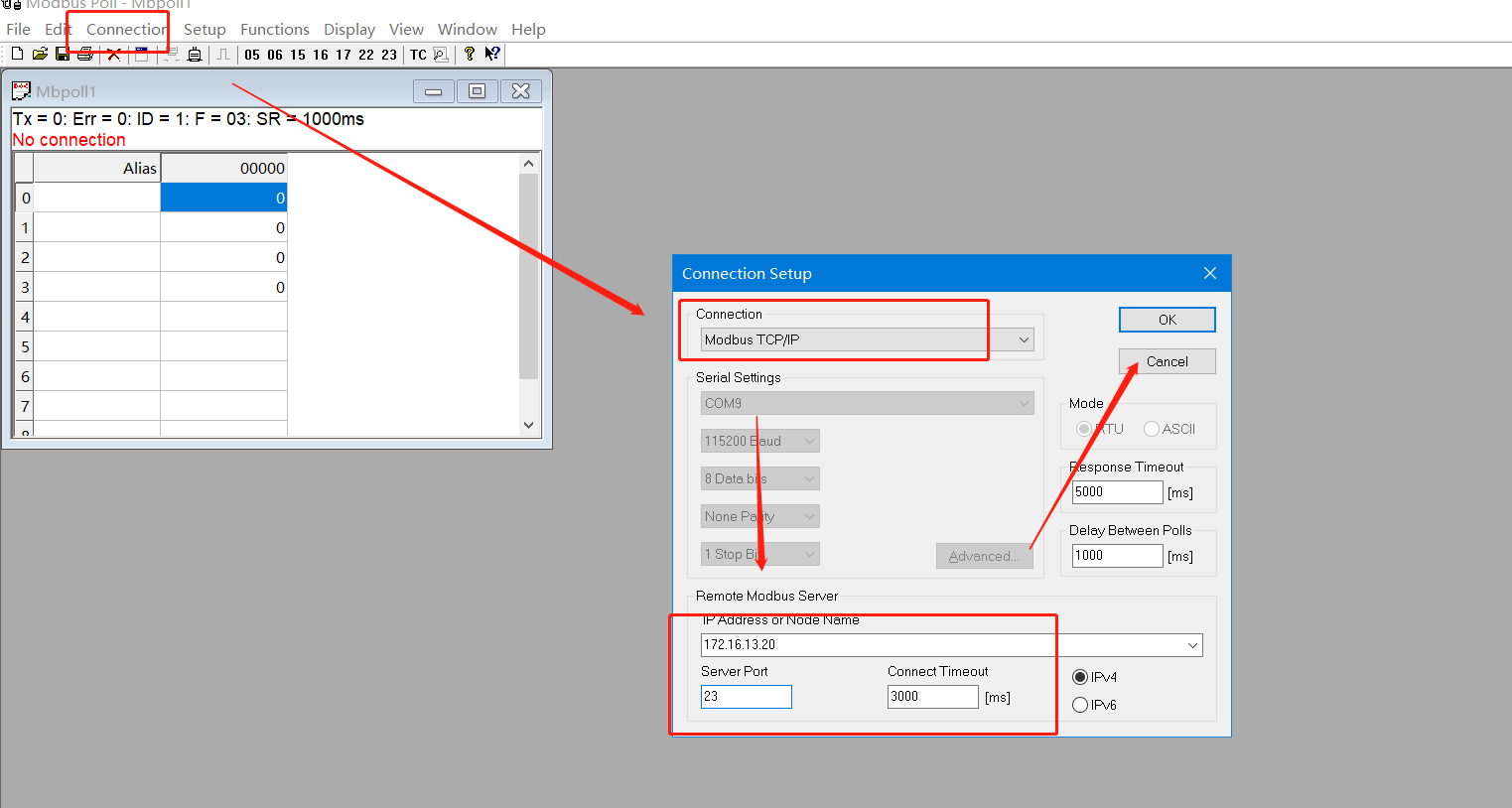Click OK in Connection Setup dialog
The width and height of the screenshot is (1512, 808).
coord(1167,320)
